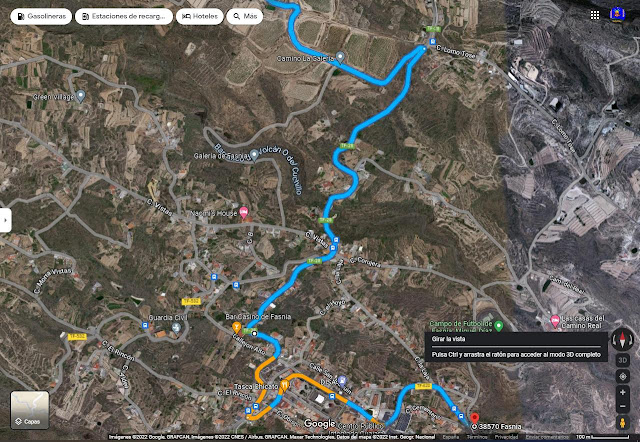Image resolution: width=640 pixels, height=442 pixels.
Task: Select the Street View pegman
Action: (622, 423)
